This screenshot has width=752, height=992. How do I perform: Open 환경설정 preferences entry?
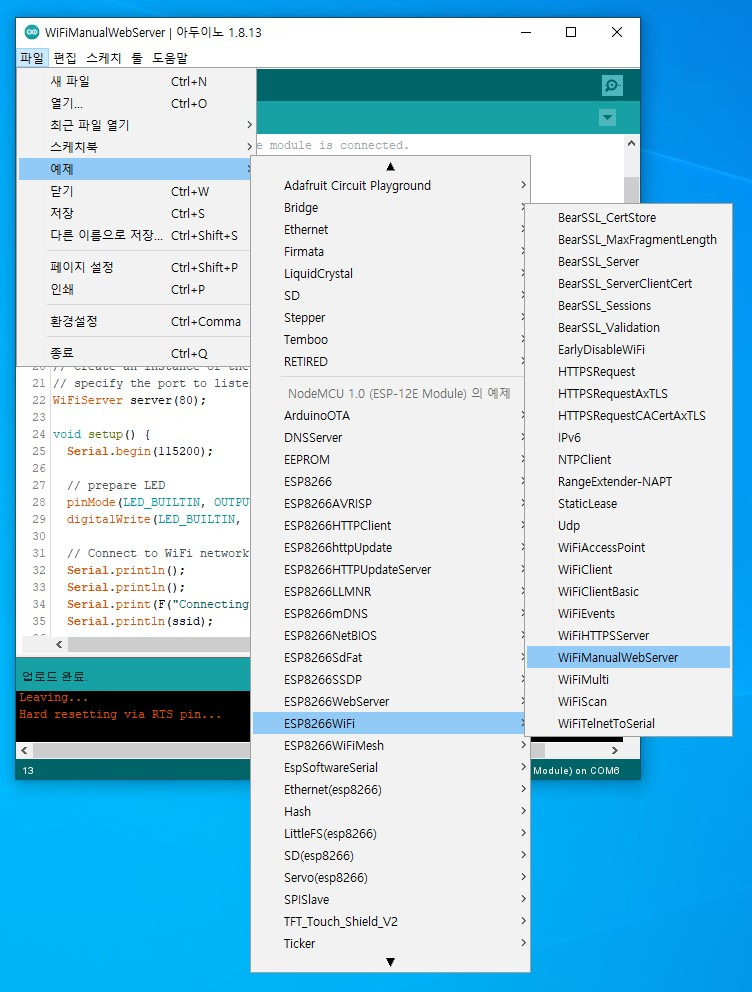point(136,321)
